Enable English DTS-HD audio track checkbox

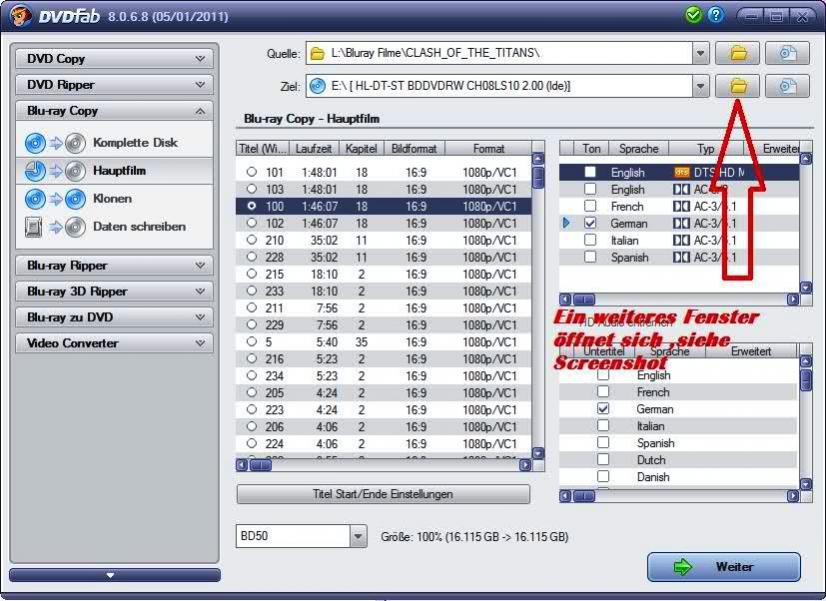click(590, 172)
